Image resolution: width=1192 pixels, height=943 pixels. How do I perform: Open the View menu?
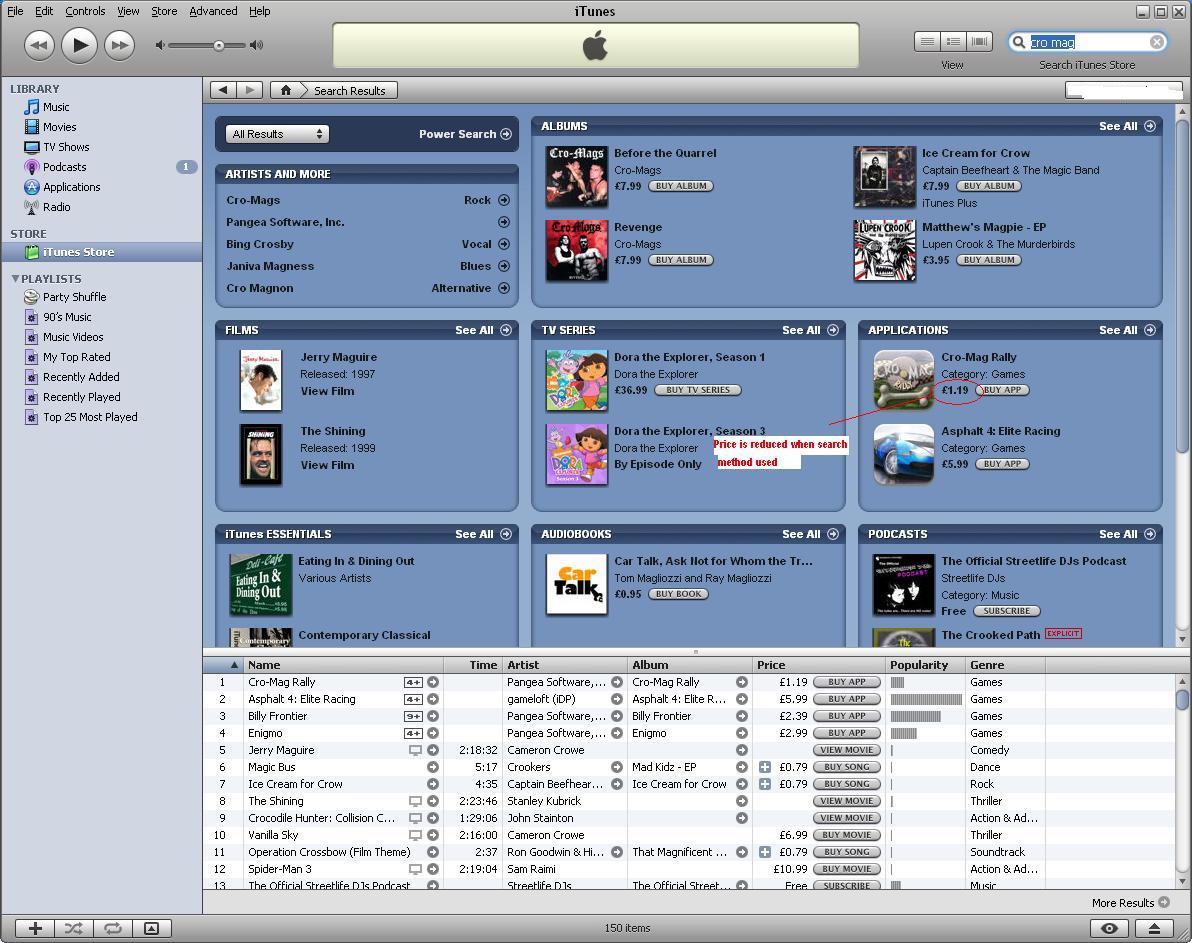click(128, 11)
